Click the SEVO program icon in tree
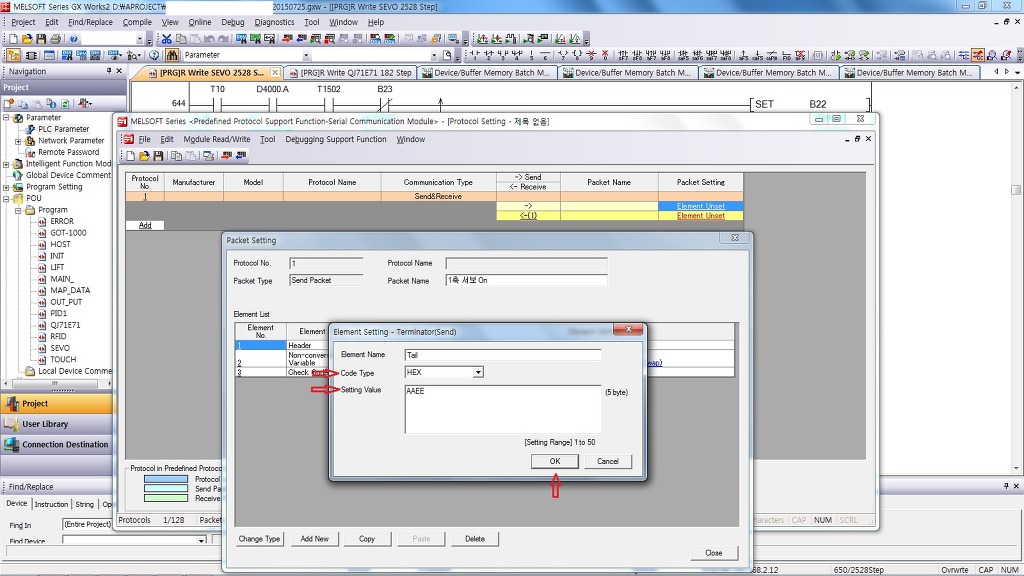The height and width of the screenshot is (576, 1024). tap(42, 348)
